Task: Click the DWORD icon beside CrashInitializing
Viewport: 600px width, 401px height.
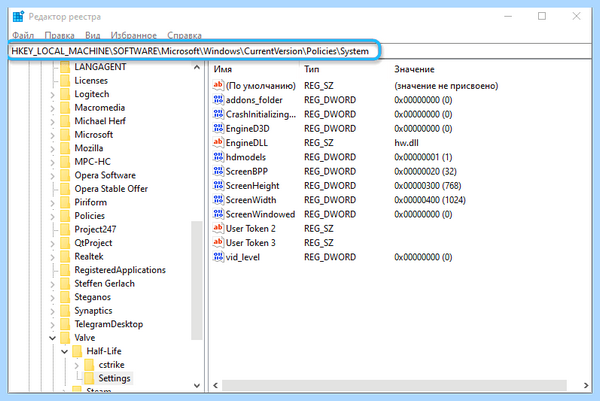Action: (218, 114)
